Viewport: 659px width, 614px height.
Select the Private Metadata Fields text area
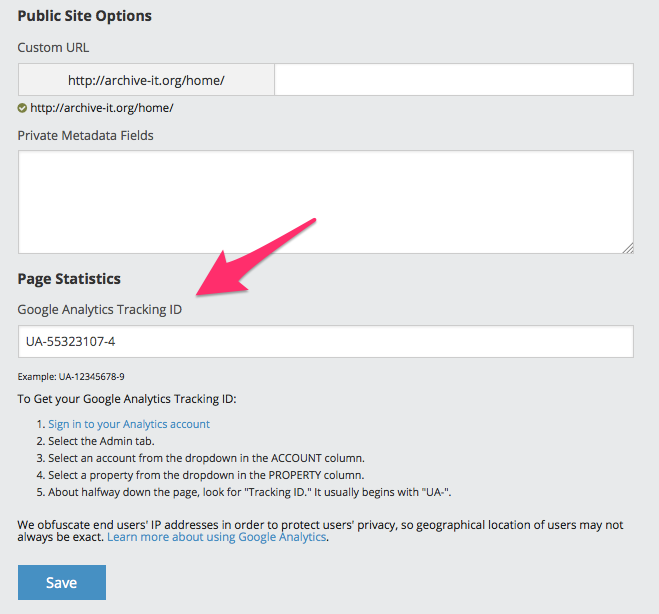pos(325,201)
